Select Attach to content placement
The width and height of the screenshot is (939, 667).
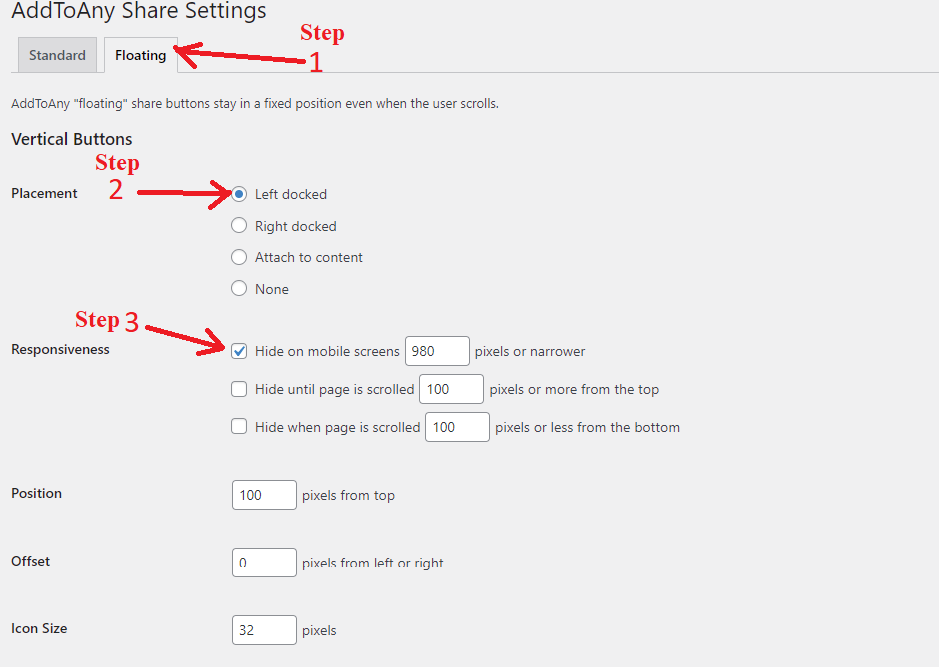pyautogui.click(x=239, y=257)
